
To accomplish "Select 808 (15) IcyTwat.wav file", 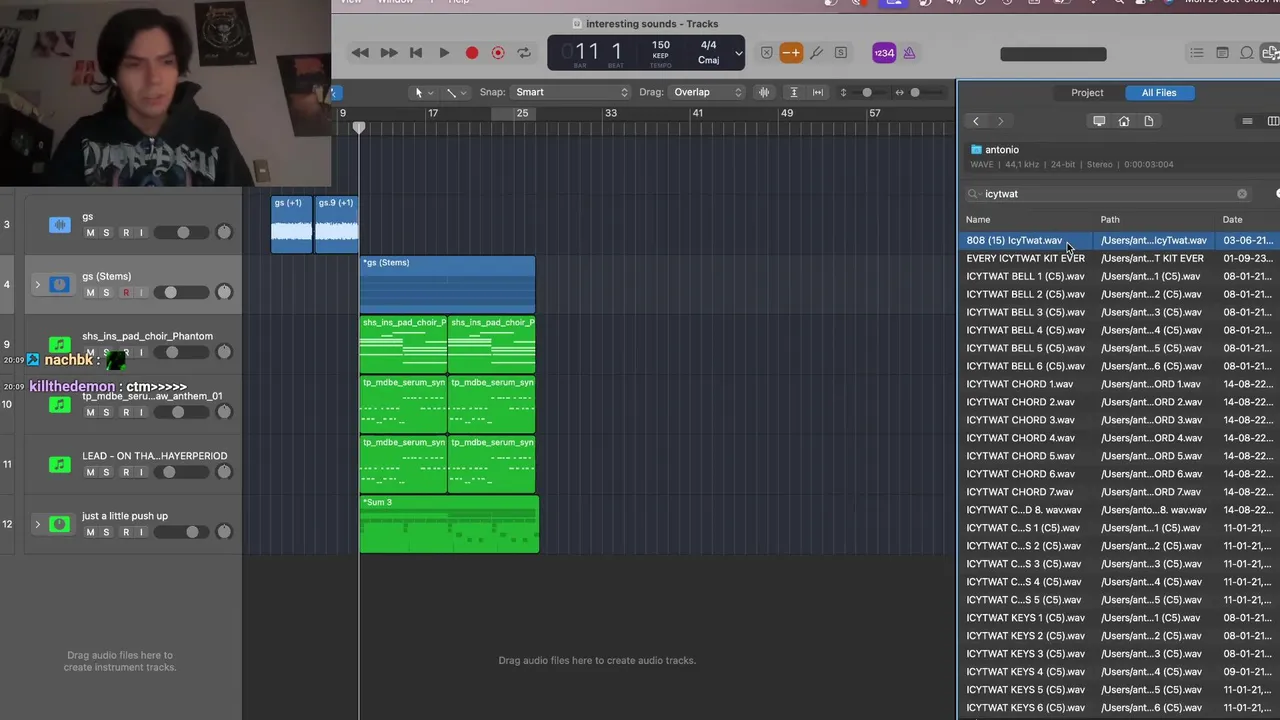I will pyautogui.click(x=1119, y=240).
